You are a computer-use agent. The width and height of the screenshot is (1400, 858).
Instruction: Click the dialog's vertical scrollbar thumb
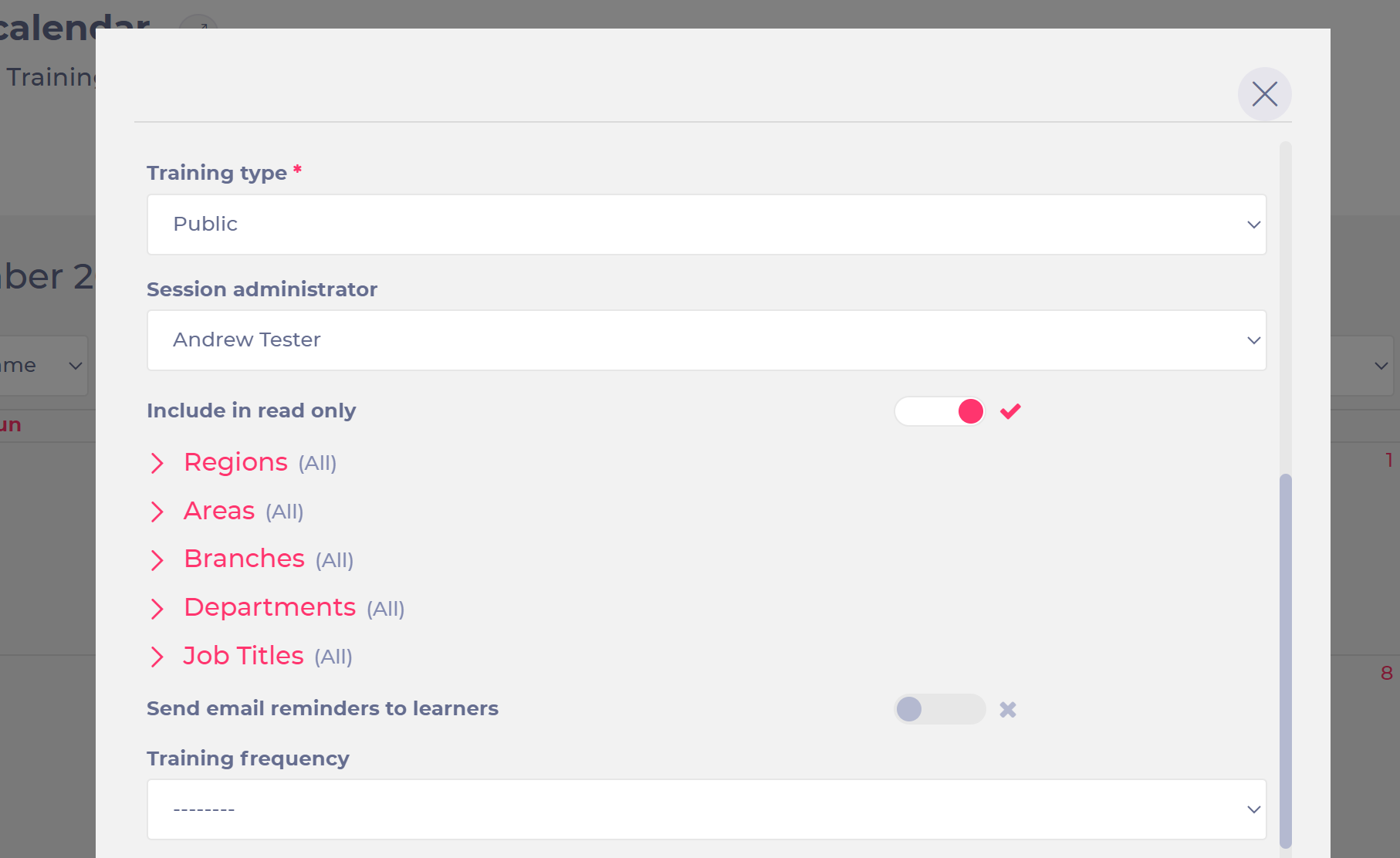point(1285,661)
